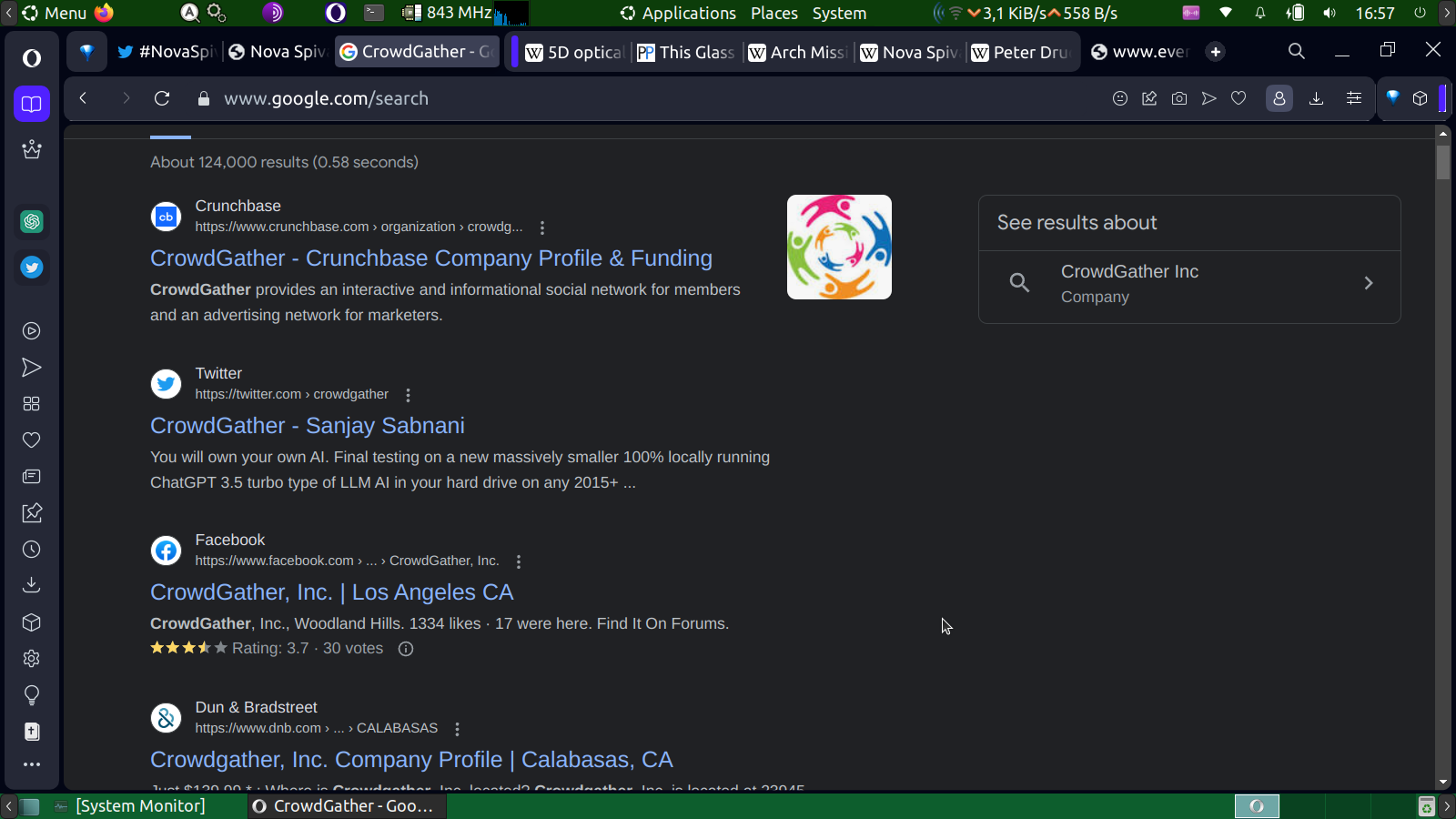Switch to the This Glass tab
This screenshot has height=819, width=1456.
pos(686,52)
